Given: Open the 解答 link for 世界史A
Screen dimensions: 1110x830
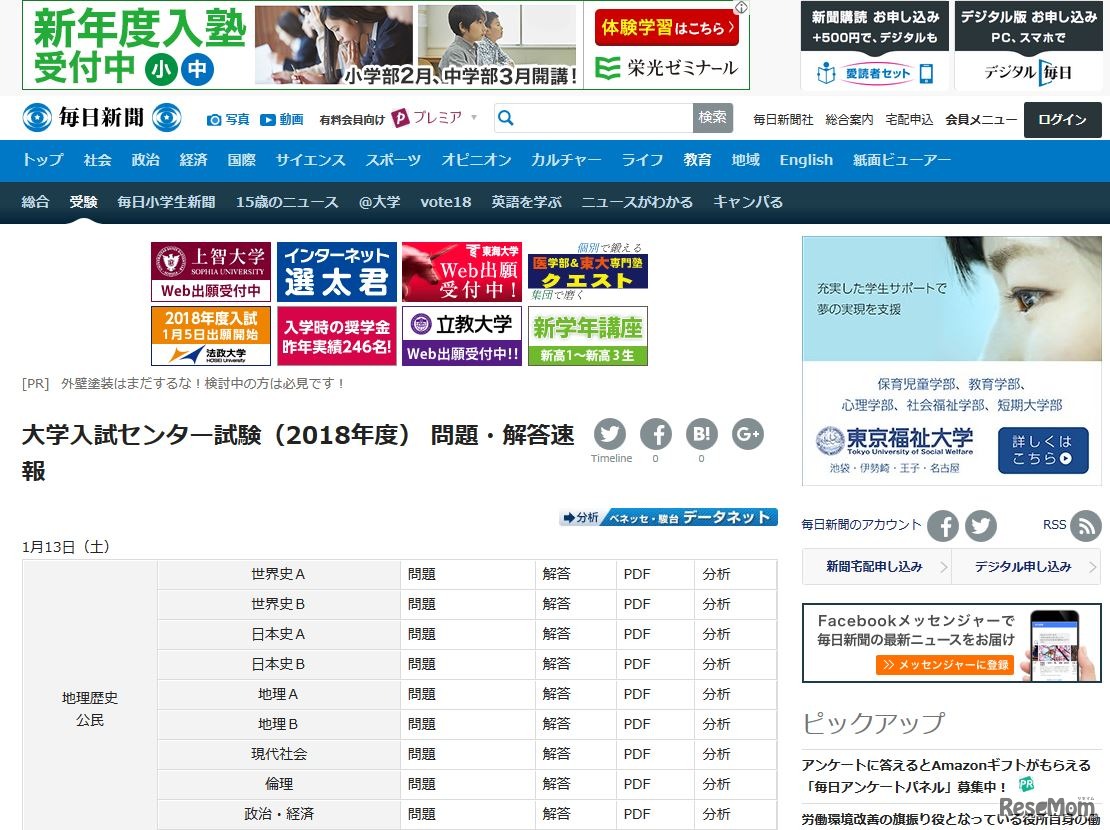Looking at the screenshot, I should [556, 573].
